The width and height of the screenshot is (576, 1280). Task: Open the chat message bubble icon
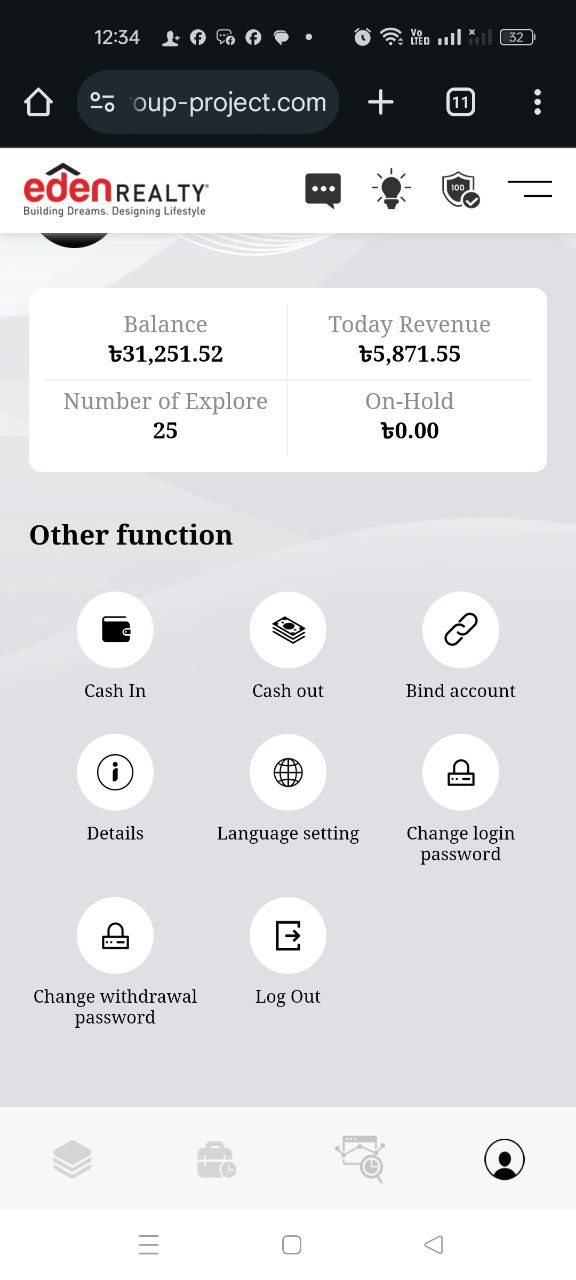pyautogui.click(x=323, y=190)
